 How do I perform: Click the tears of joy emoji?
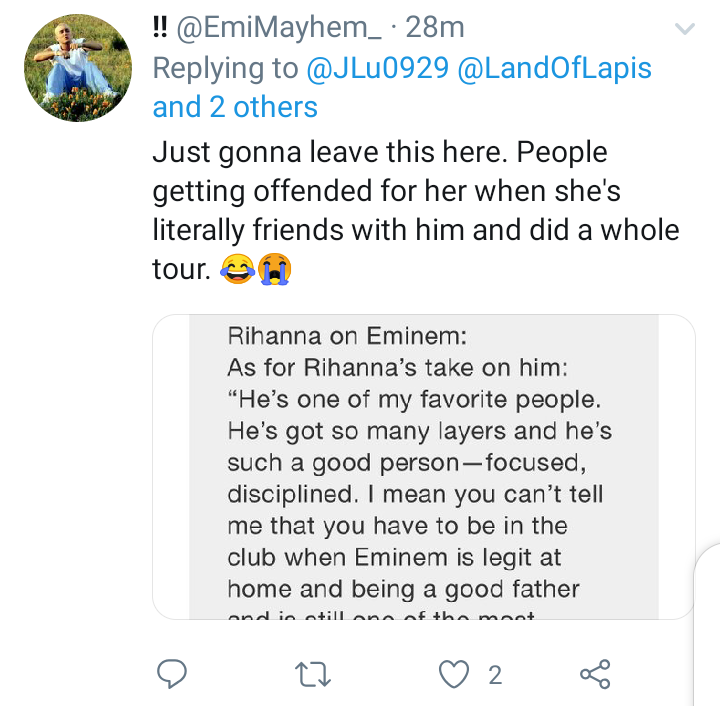(237, 269)
